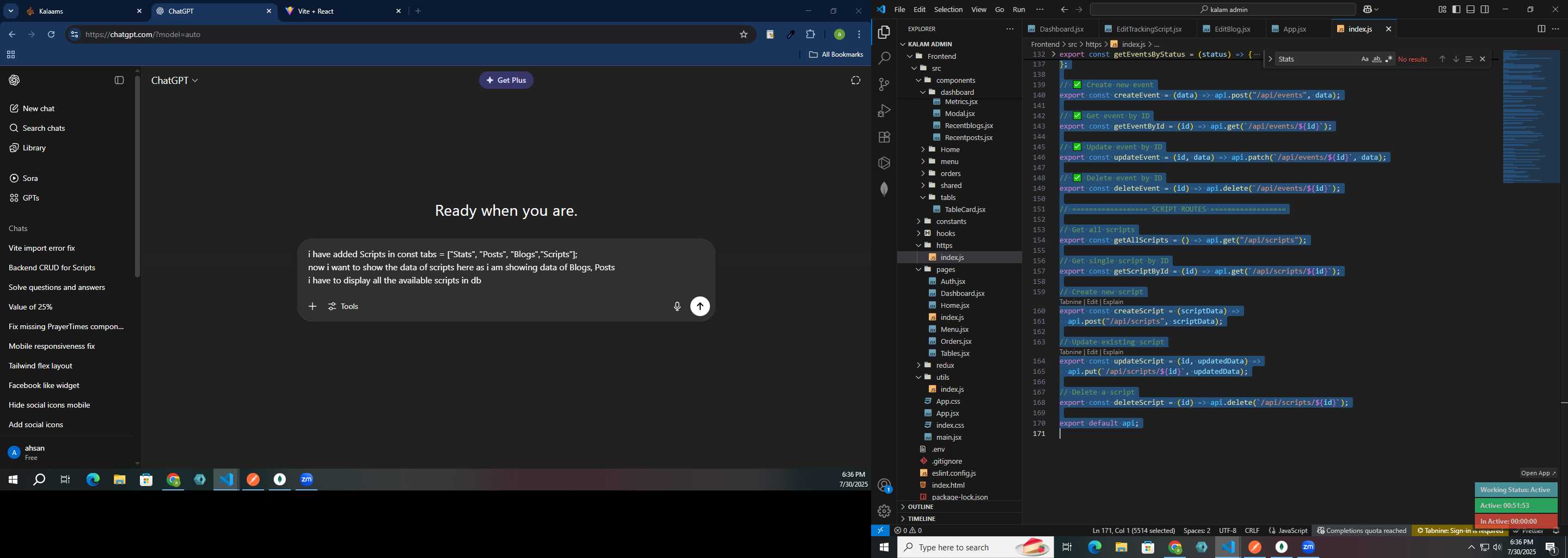
Task: Open Tools button in ChatGPT prompt
Action: (344, 306)
